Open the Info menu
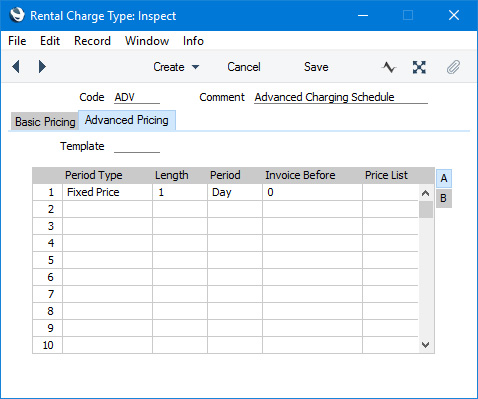 pyautogui.click(x=193, y=41)
